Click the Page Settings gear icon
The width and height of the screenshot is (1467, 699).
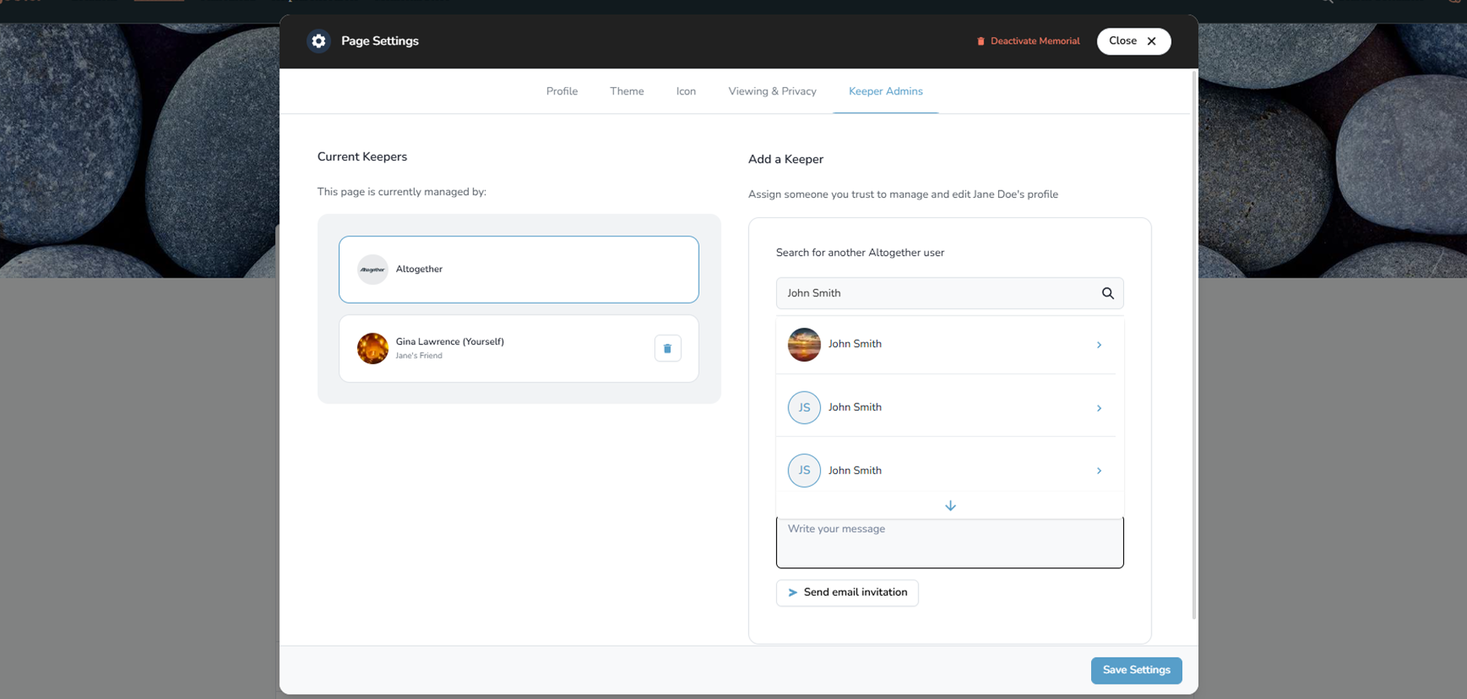(318, 41)
